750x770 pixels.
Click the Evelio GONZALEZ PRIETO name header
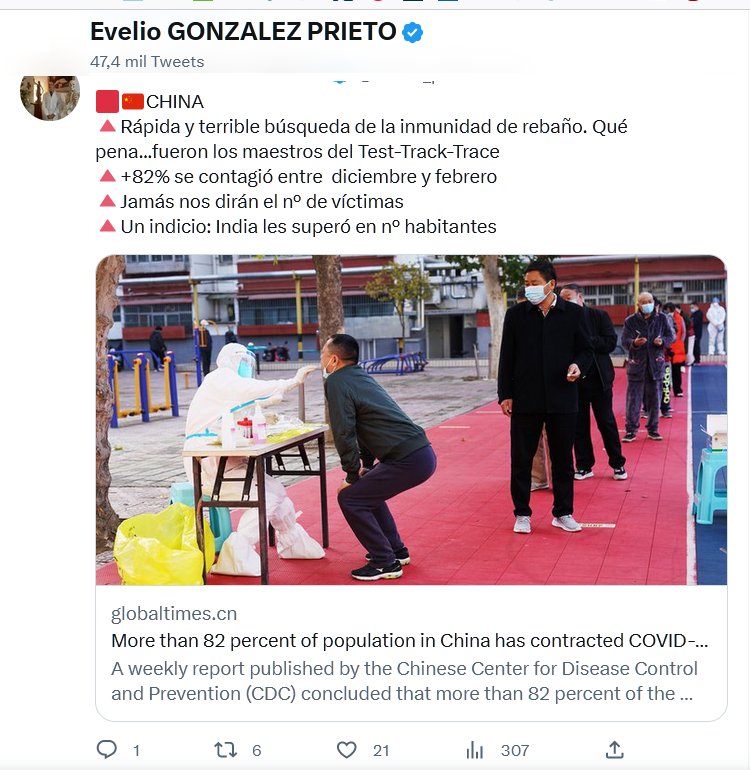coord(243,31)
